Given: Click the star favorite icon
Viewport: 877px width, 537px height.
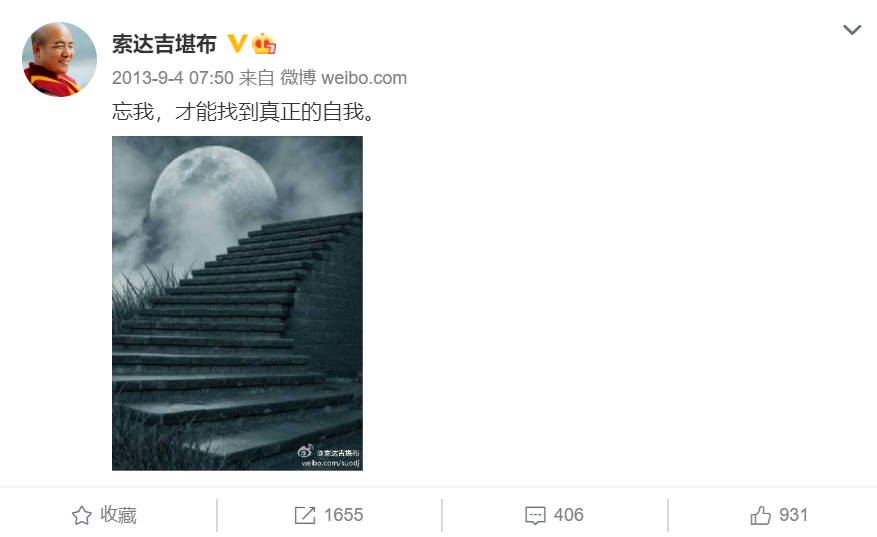Looking at the screenshot, I should pos(82,515).
